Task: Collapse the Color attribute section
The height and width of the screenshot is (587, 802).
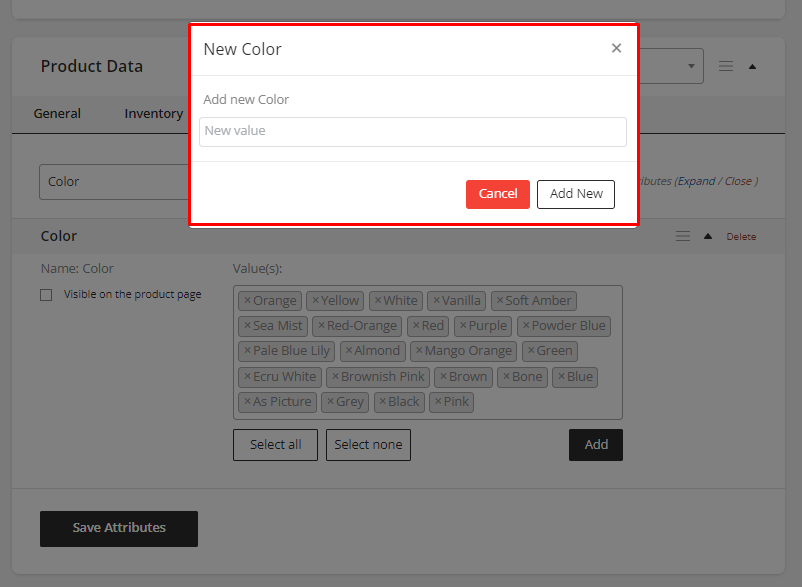Action: tap(708, 237)
